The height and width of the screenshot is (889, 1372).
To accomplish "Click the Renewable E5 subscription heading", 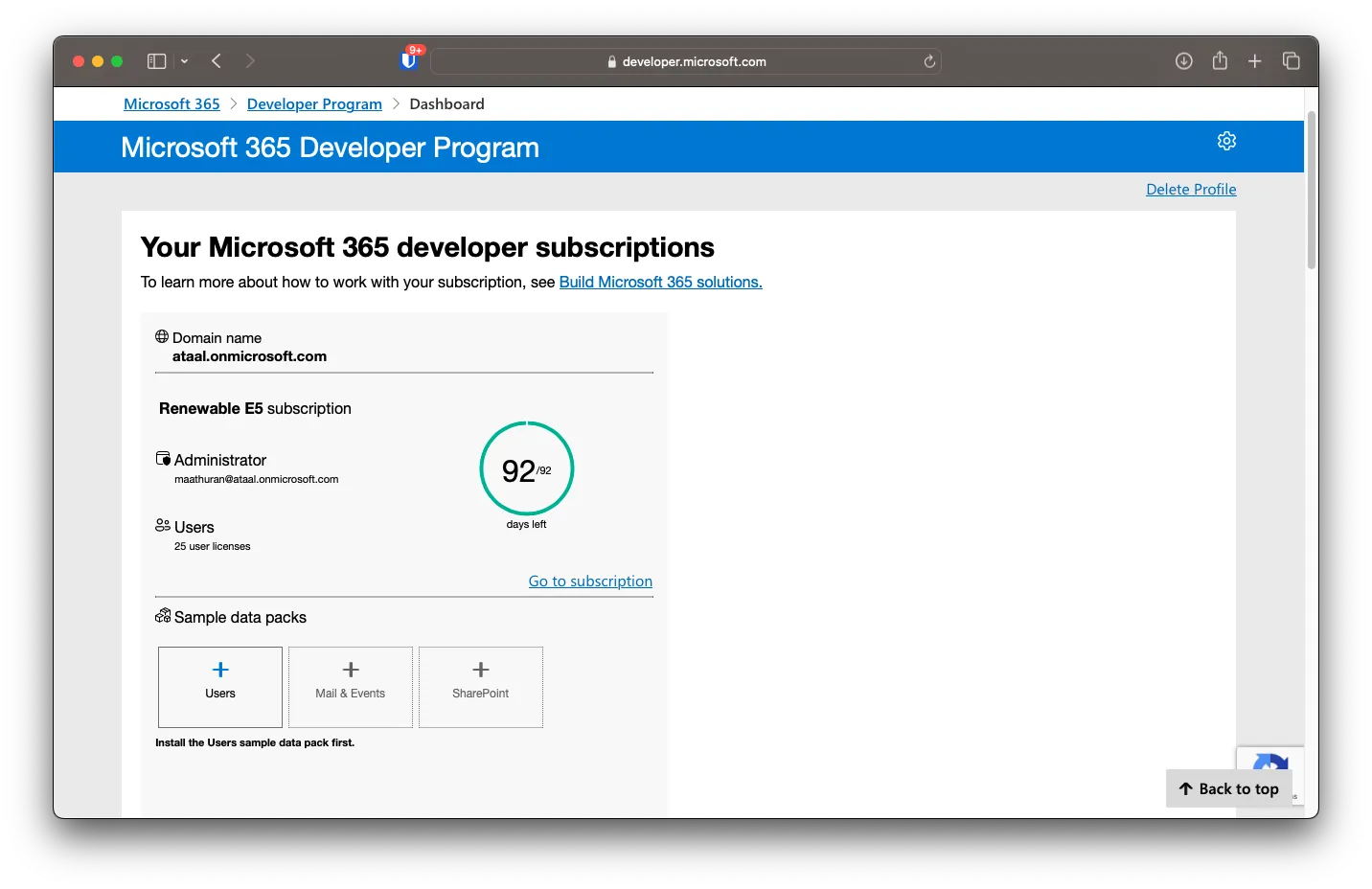I will click(255, 408).
